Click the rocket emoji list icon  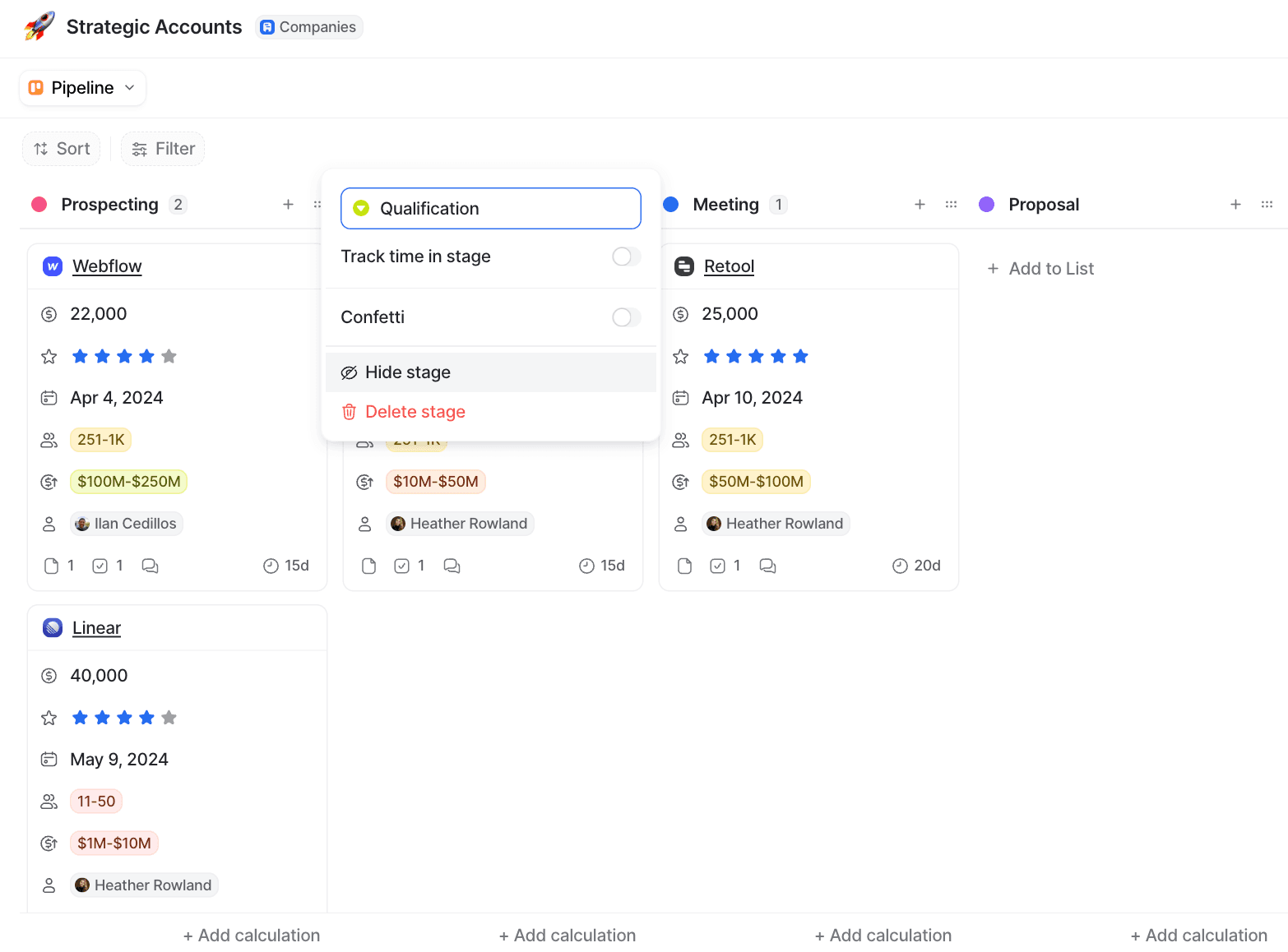pos(39,26)
